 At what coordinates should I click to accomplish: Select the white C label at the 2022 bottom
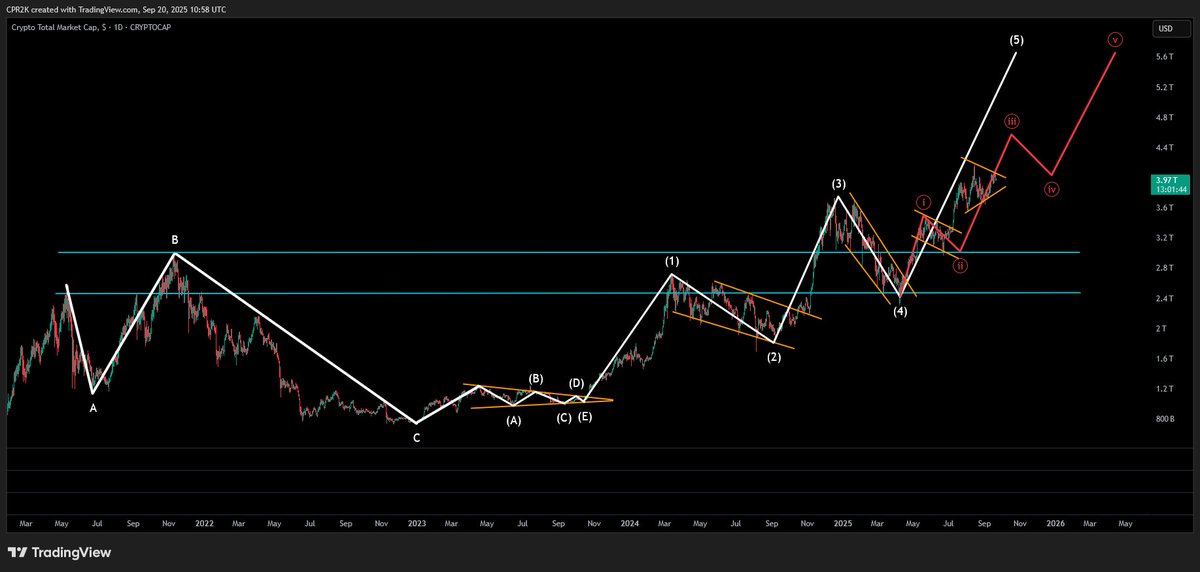[416, 437]
